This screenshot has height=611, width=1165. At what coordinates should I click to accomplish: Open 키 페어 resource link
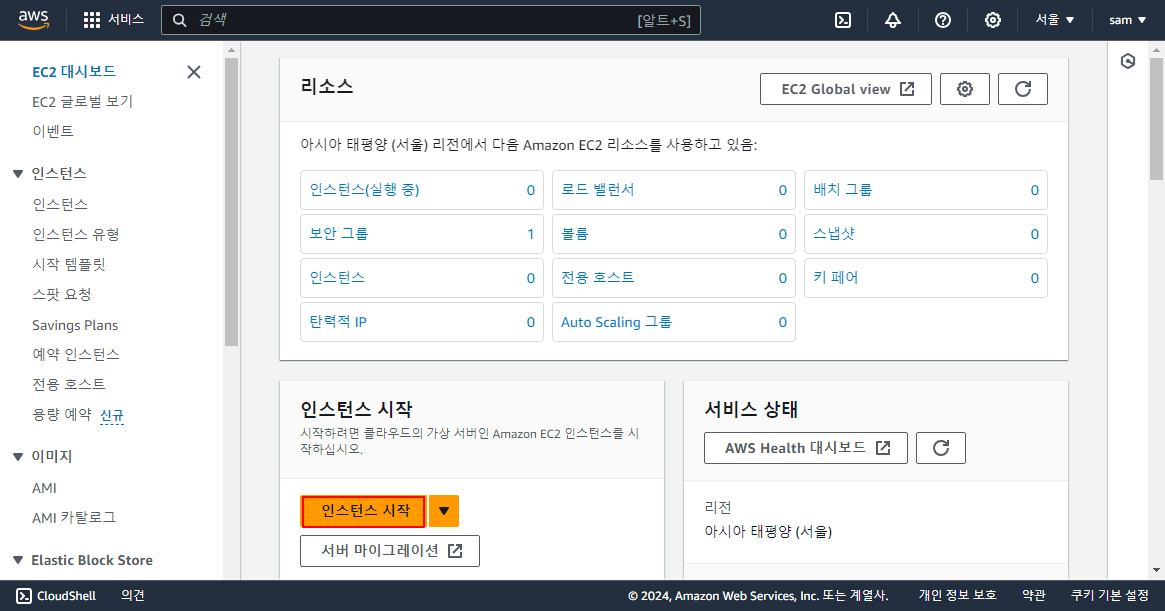836,277
